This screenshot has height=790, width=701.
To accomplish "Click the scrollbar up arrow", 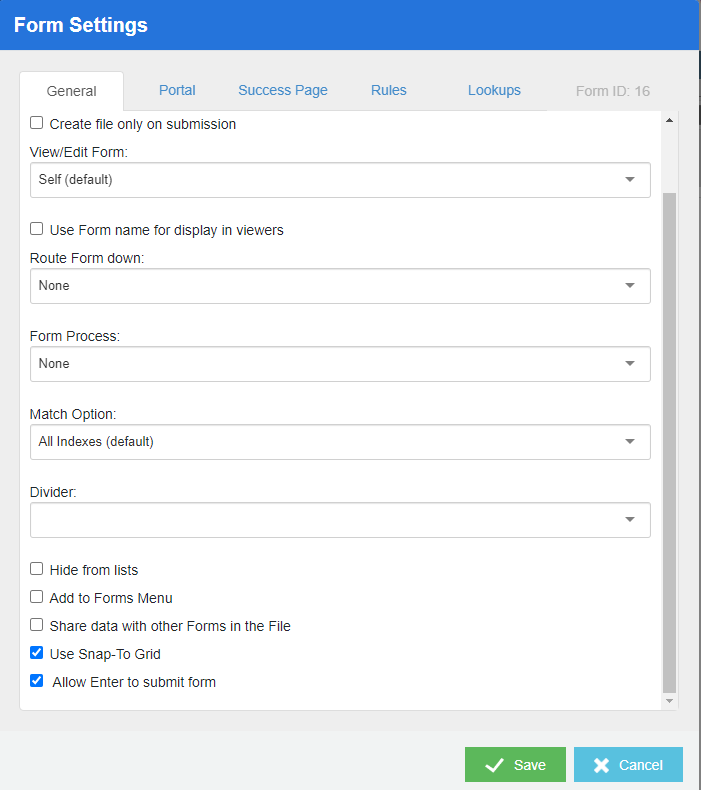I will point(669,121).
